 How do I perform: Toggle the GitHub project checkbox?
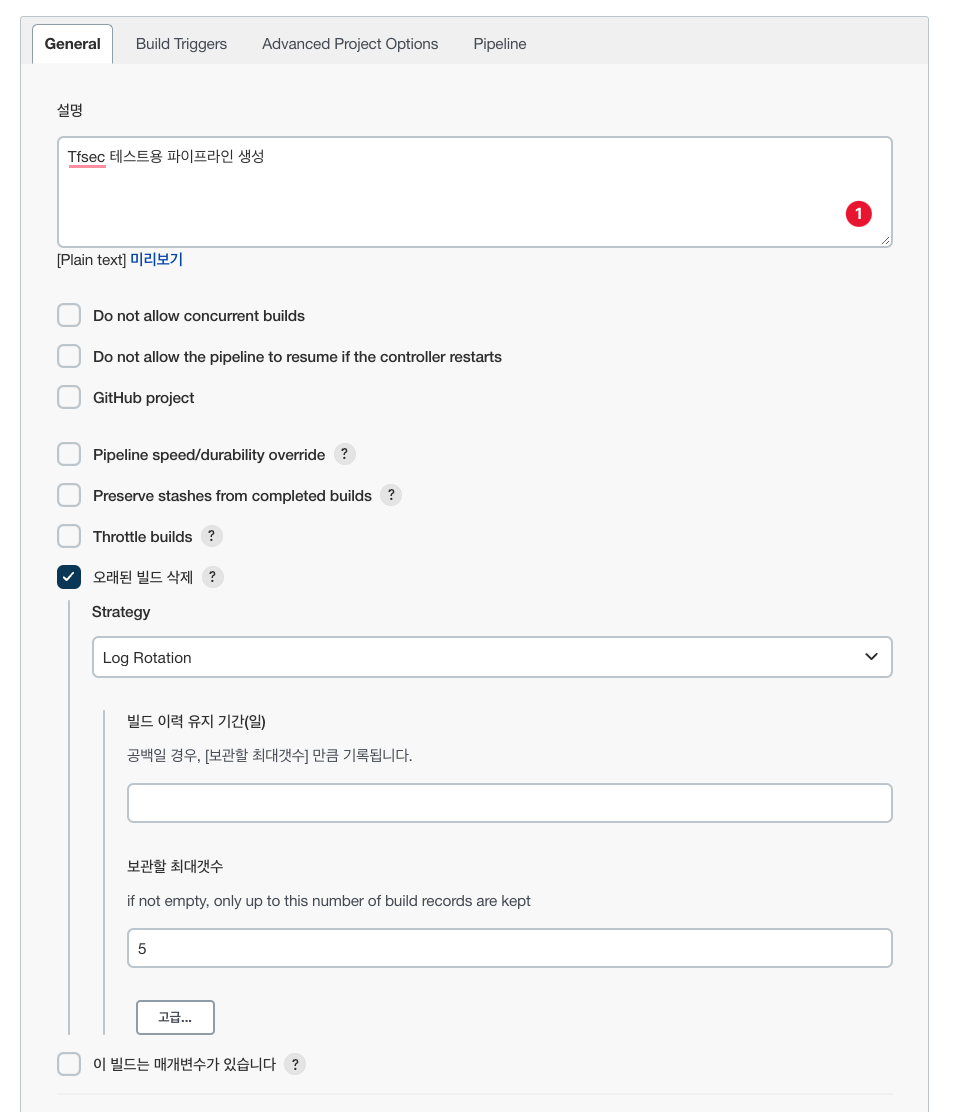tap(69, 398)
